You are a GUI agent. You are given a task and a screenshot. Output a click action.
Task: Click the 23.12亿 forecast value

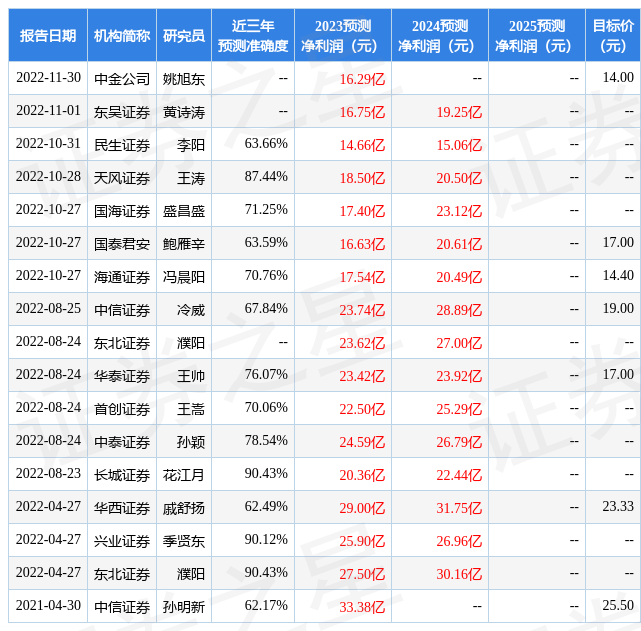tap(459, 211)
